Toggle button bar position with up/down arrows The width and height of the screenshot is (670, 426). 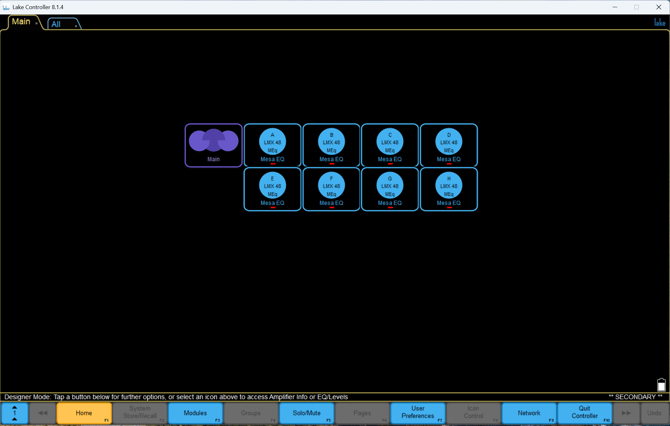(14, 413)
